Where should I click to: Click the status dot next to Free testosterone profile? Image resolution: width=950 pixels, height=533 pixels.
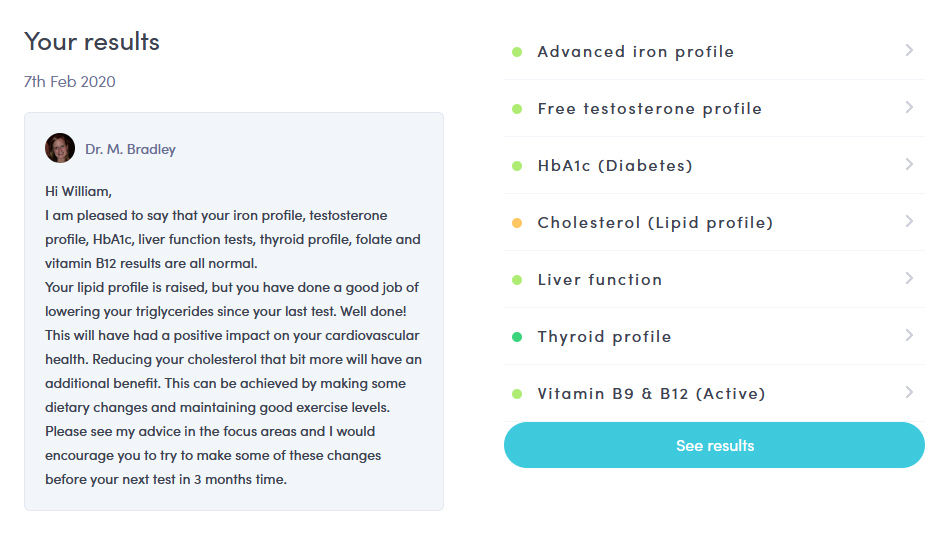(x=517, y=109)
